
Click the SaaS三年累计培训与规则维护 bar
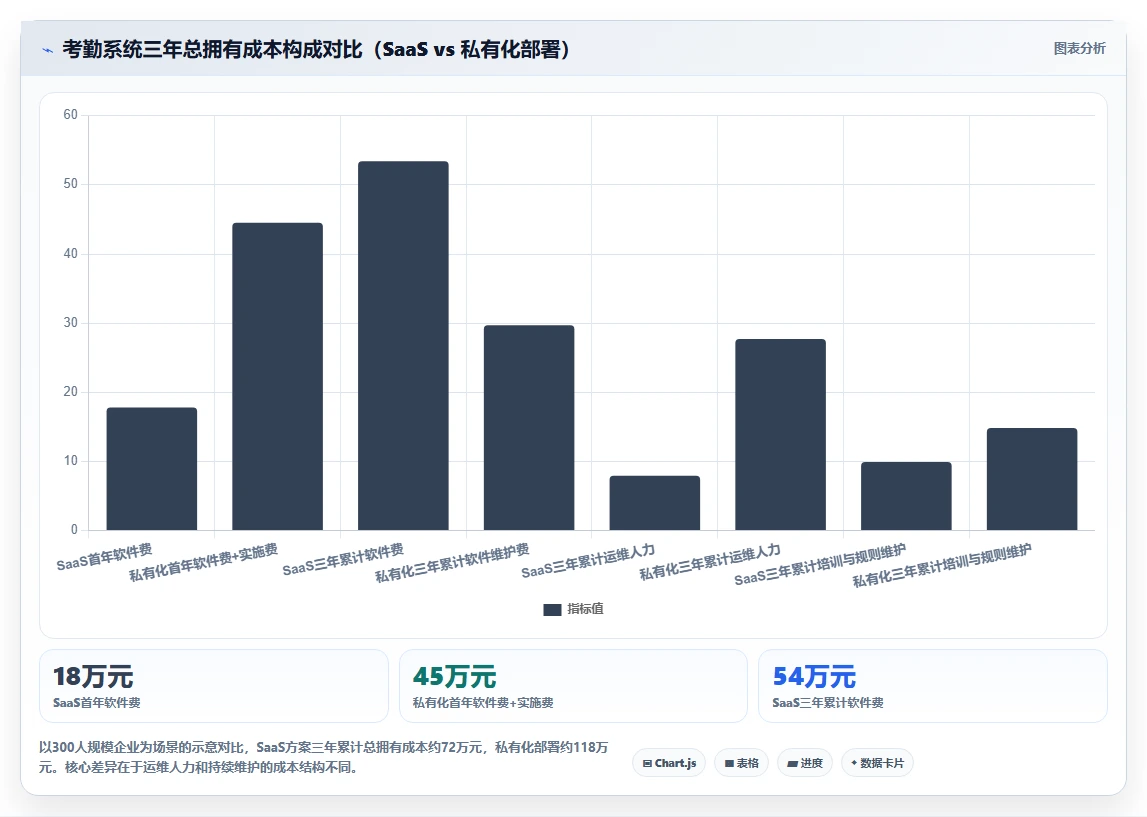click(x=906, y=496)
